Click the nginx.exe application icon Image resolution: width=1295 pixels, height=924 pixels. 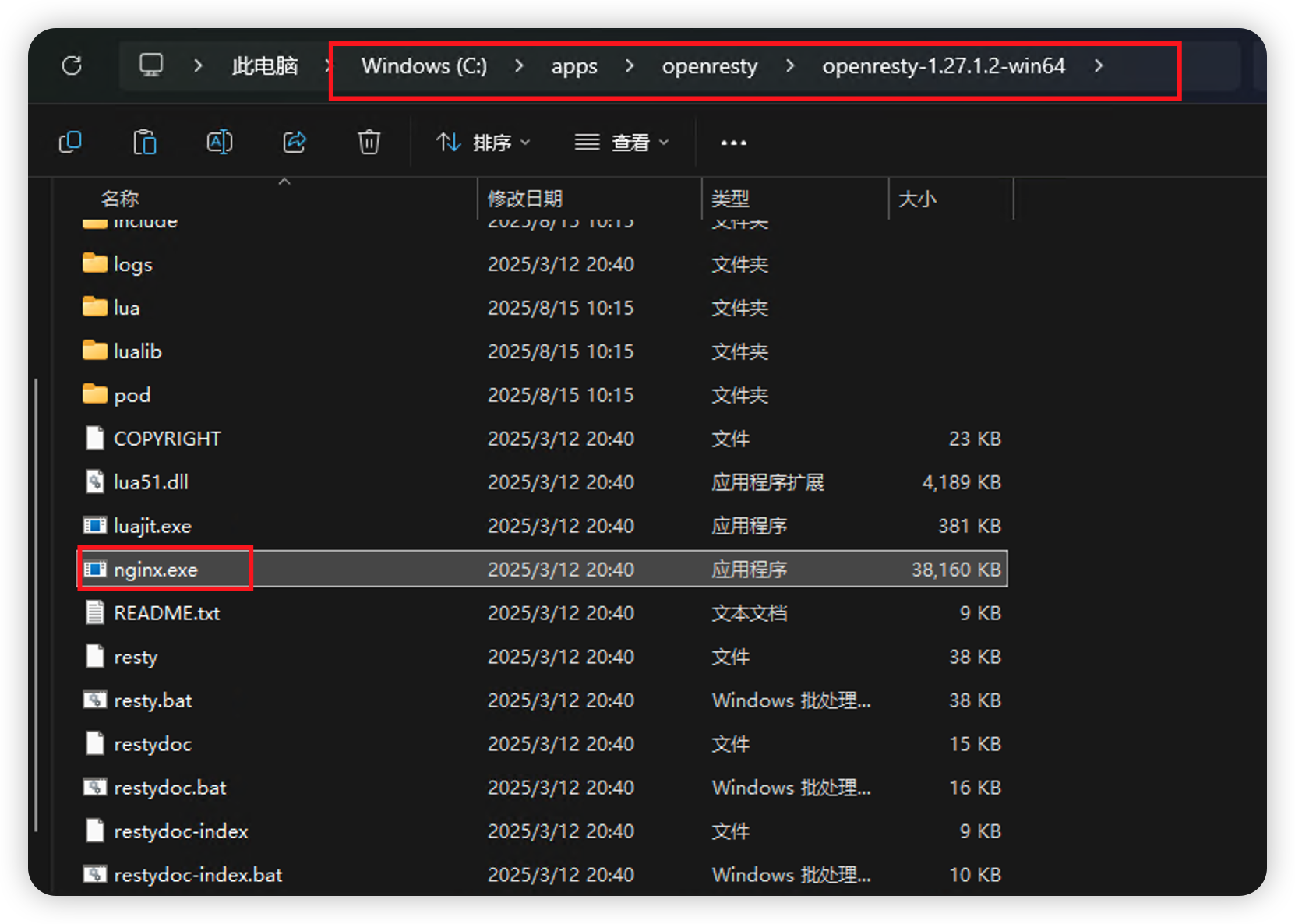click(95, 570)
